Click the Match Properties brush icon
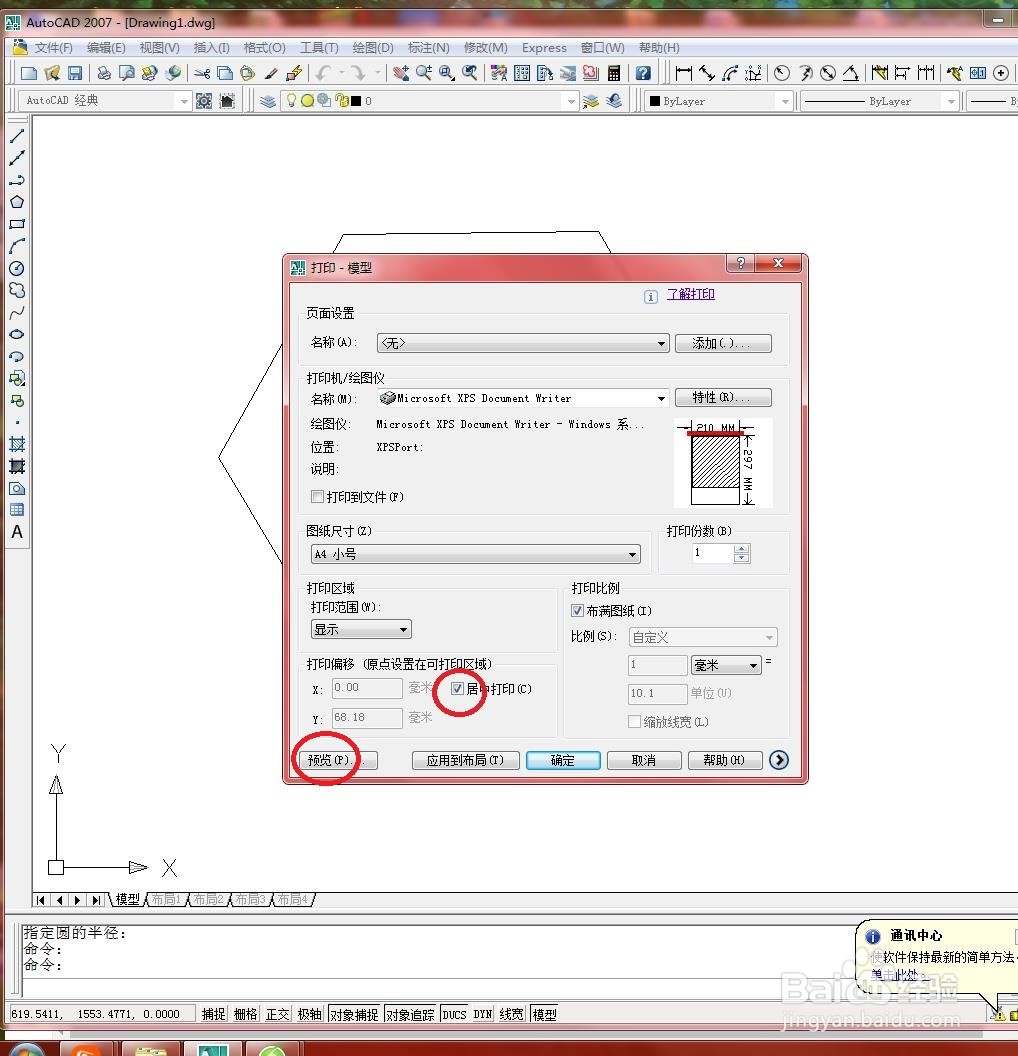This screenshot has height=1056, width=1018. 271,73
